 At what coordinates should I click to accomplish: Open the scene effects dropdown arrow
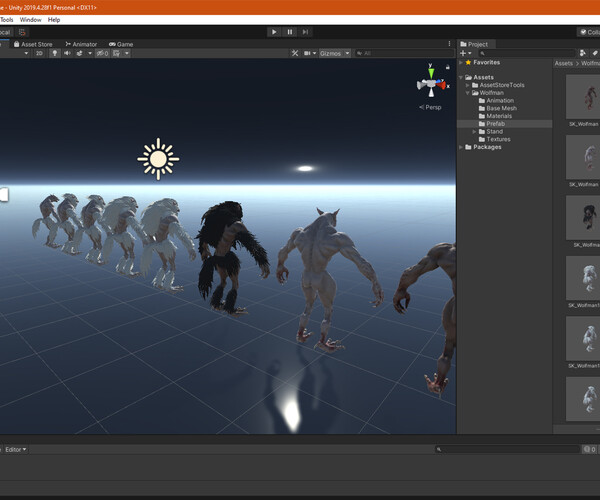point(90,53)
